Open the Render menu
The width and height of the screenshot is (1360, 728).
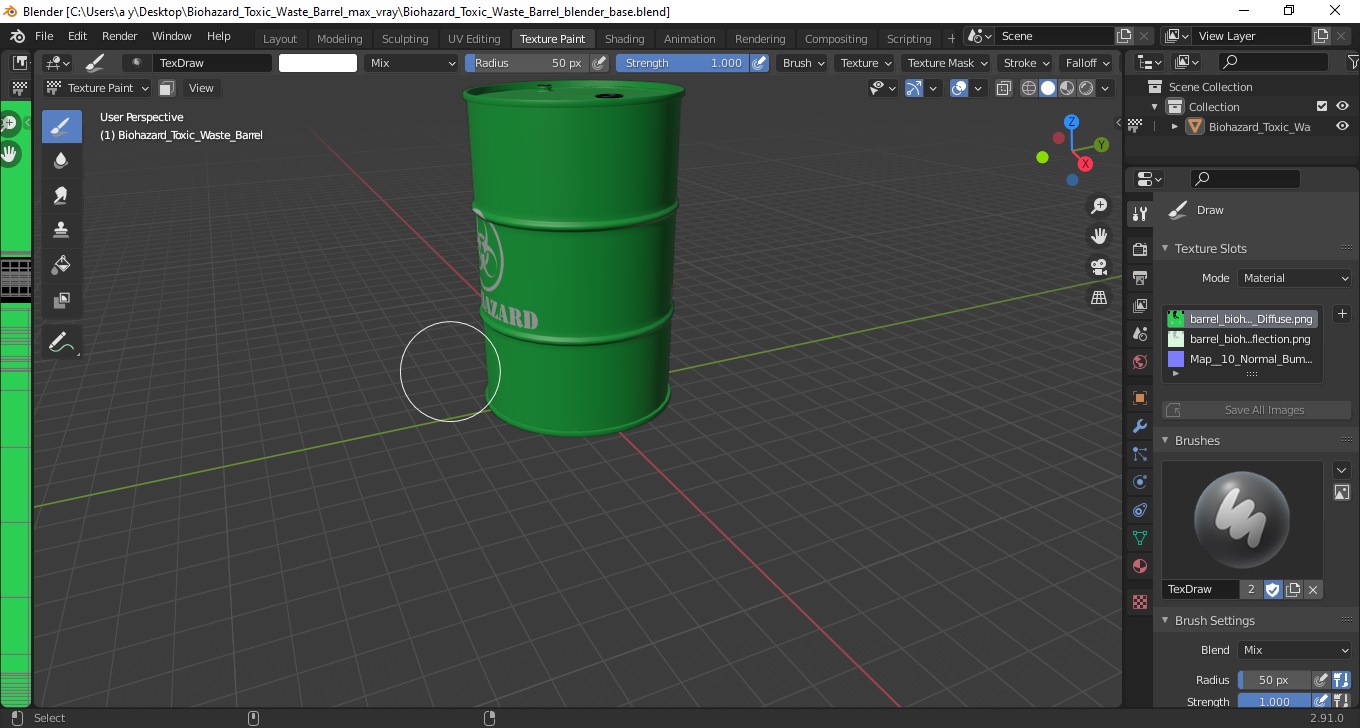click(x=119, y=36)
